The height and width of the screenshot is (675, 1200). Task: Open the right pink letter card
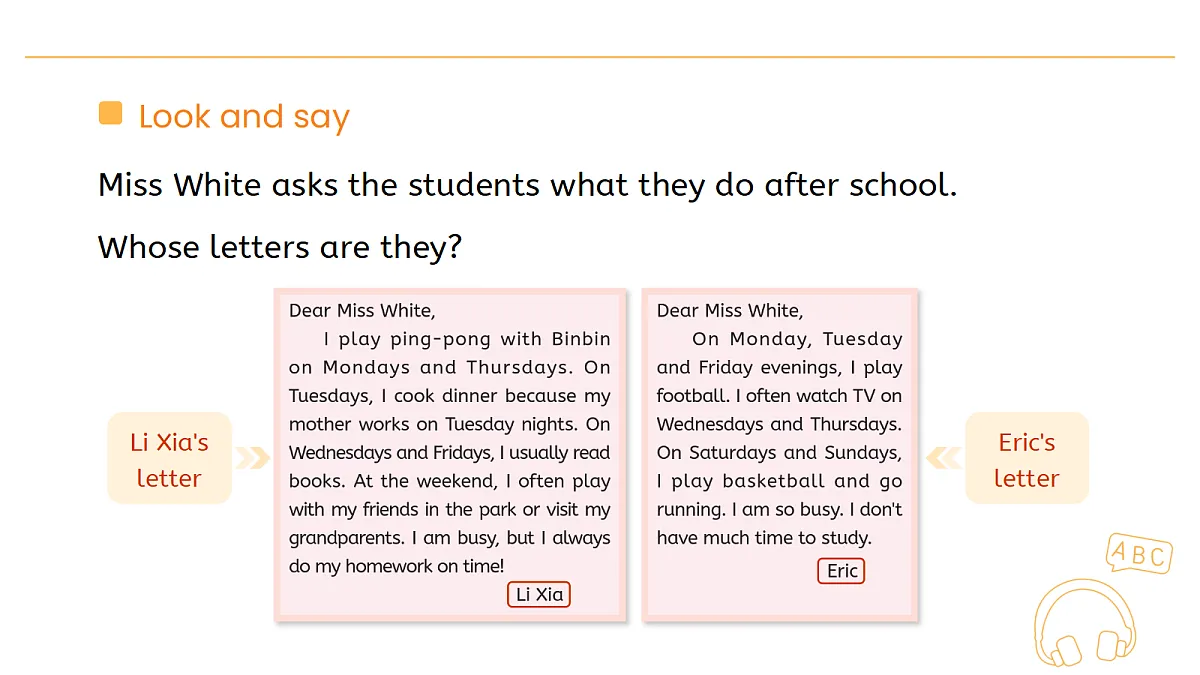point(780,455)
